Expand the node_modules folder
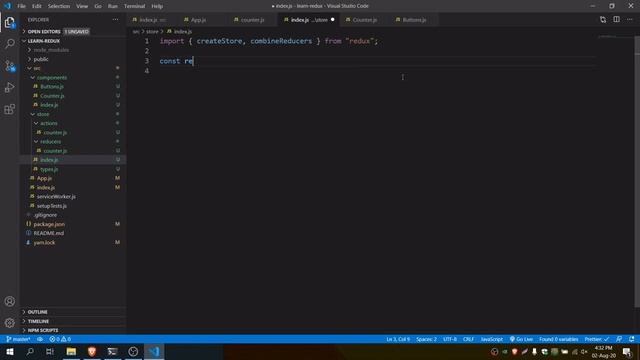Viewport: 640px width, 360px height. click(x=51, y=50)
